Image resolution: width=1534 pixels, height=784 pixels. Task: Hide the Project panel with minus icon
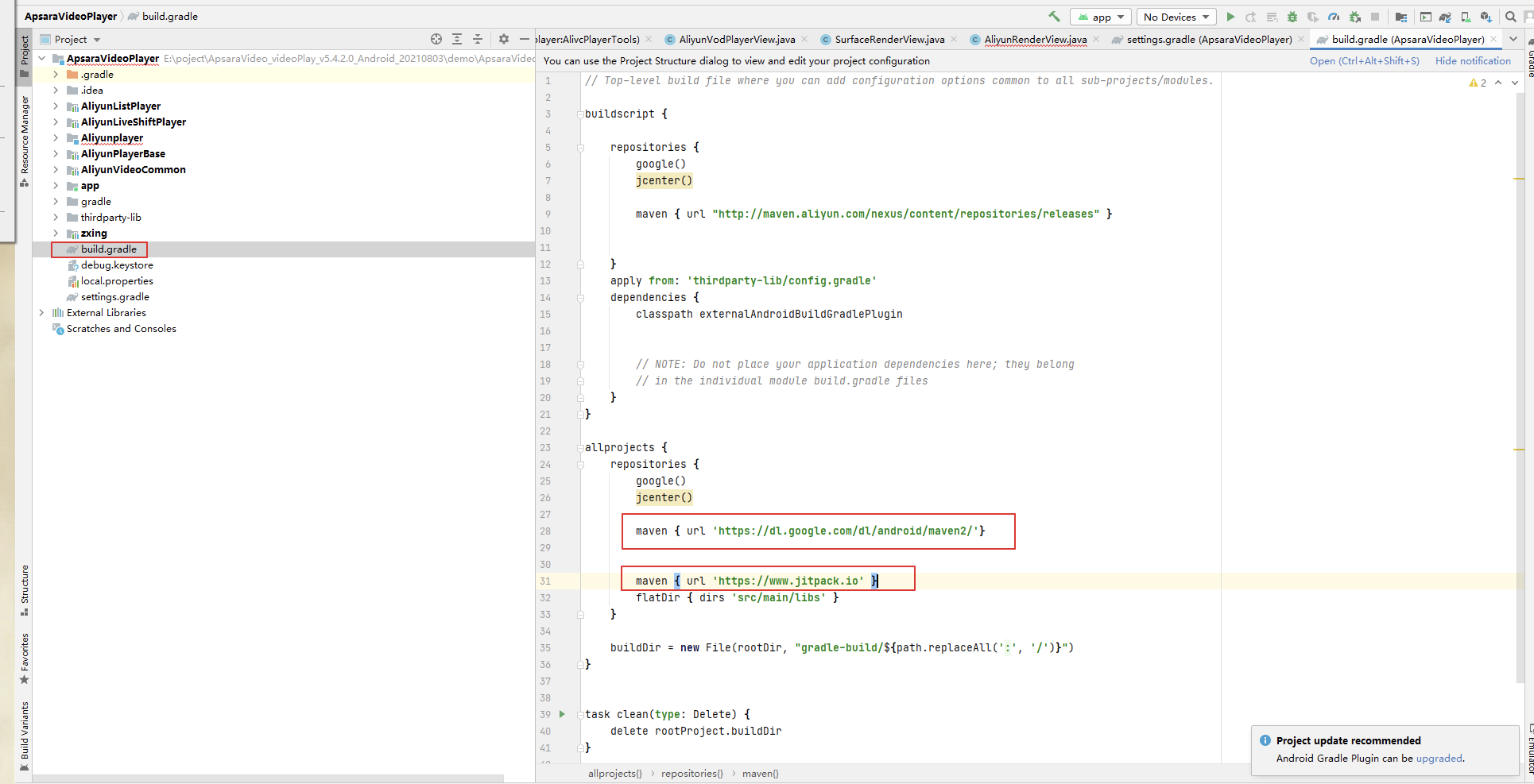[524, 39]
